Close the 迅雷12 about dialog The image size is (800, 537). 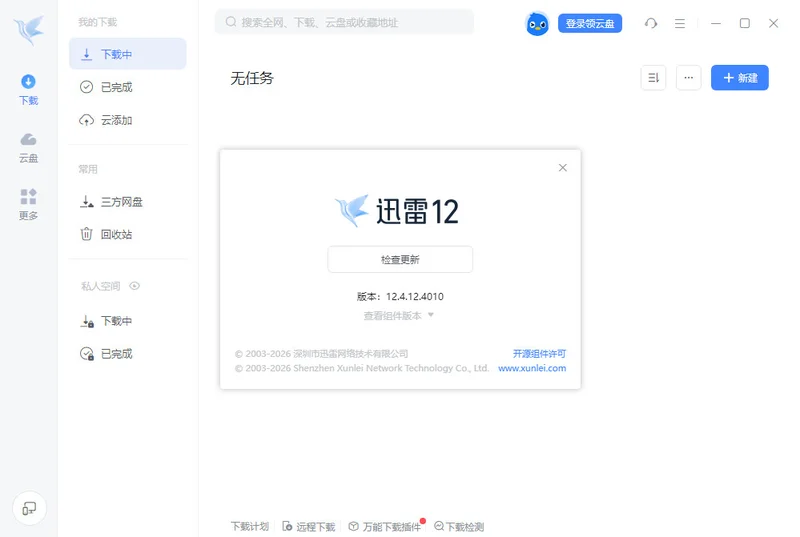(563, 168)
